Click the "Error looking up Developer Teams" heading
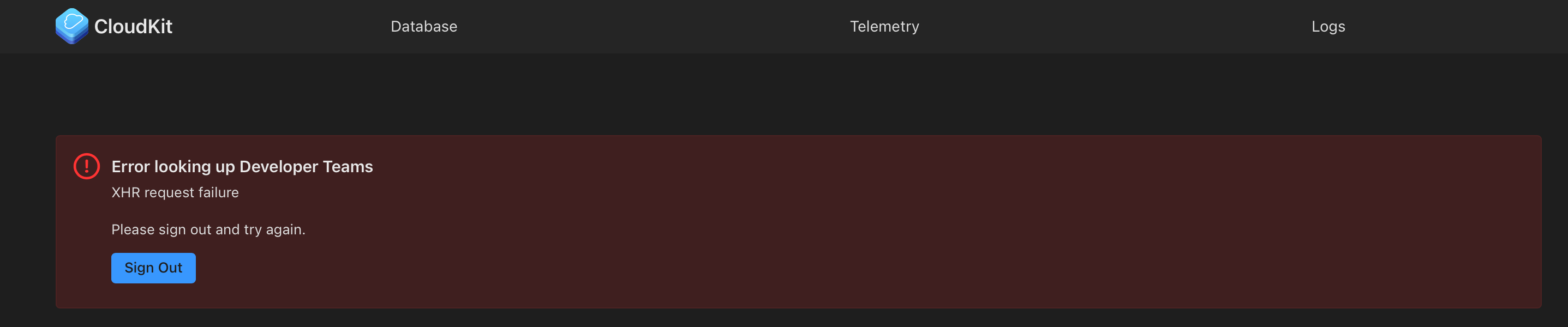The width and height of the screenshot is (1568, 327). pyautogui.click(x=242, y=167)
